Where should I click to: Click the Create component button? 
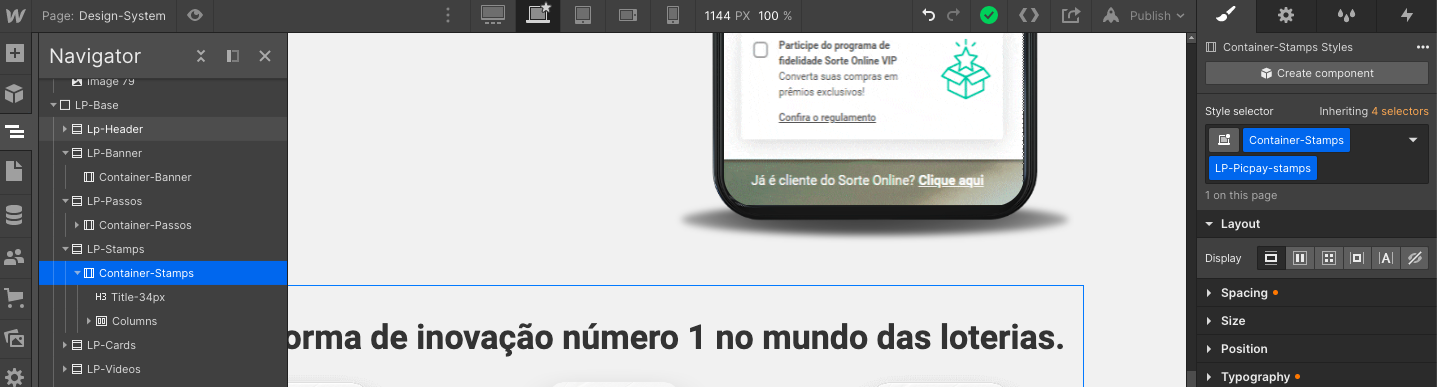click(x=1317, y=73)
